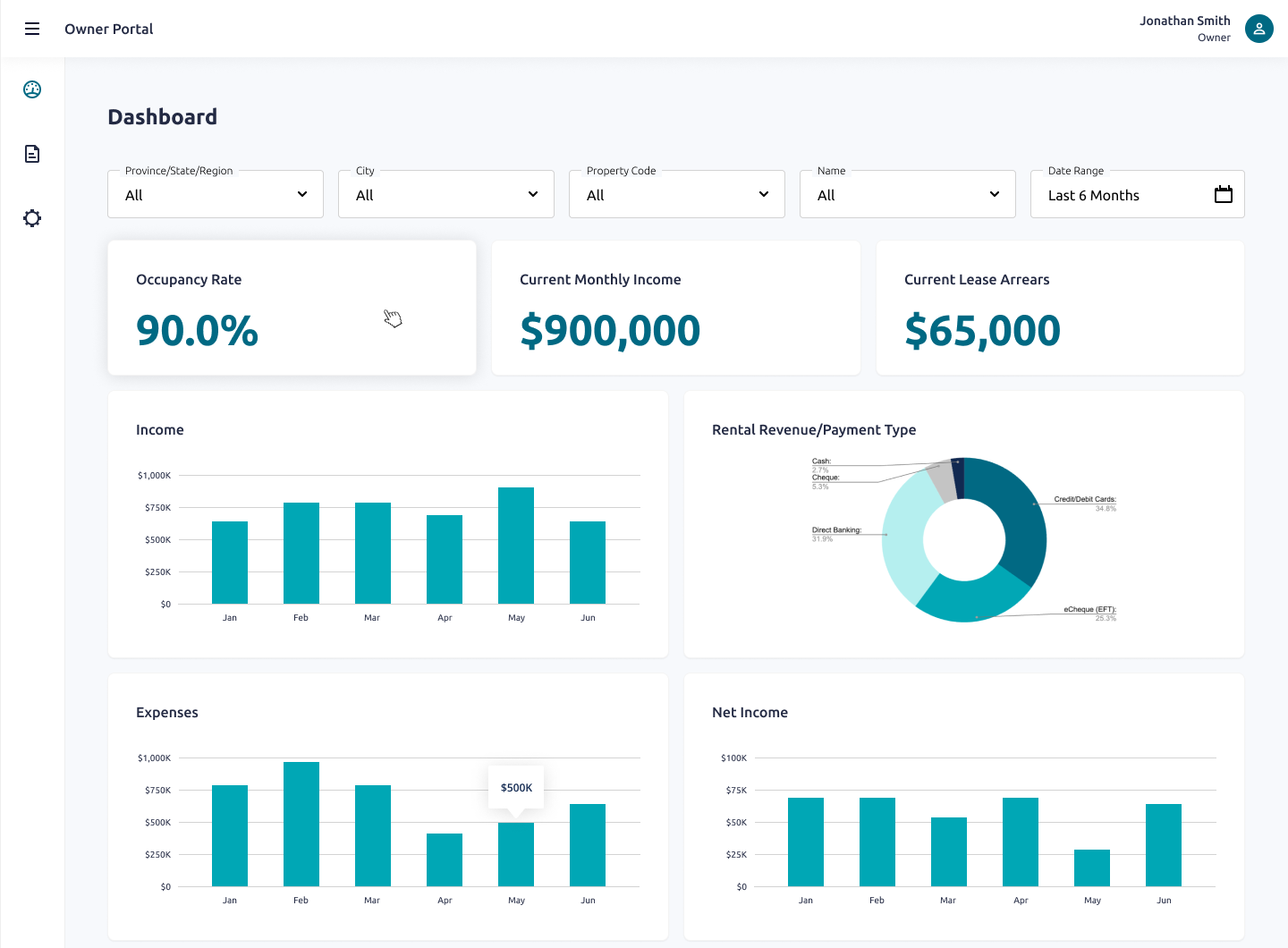1288x948 pixels.
Task: Select the Occupancy Rate card
Action: point(292,308)
